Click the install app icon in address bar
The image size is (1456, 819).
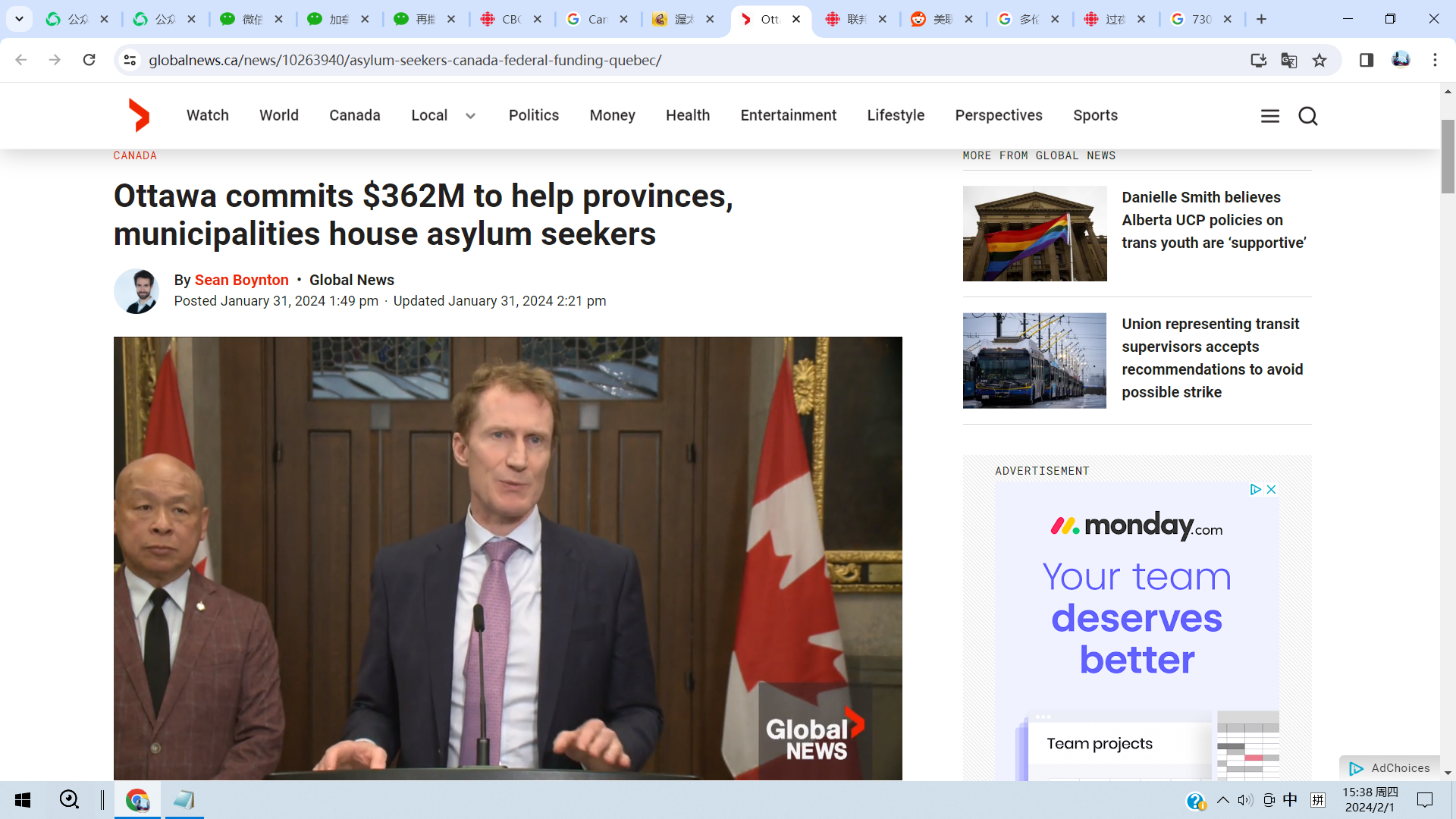pyautogui.click(x=1258, y=60)
